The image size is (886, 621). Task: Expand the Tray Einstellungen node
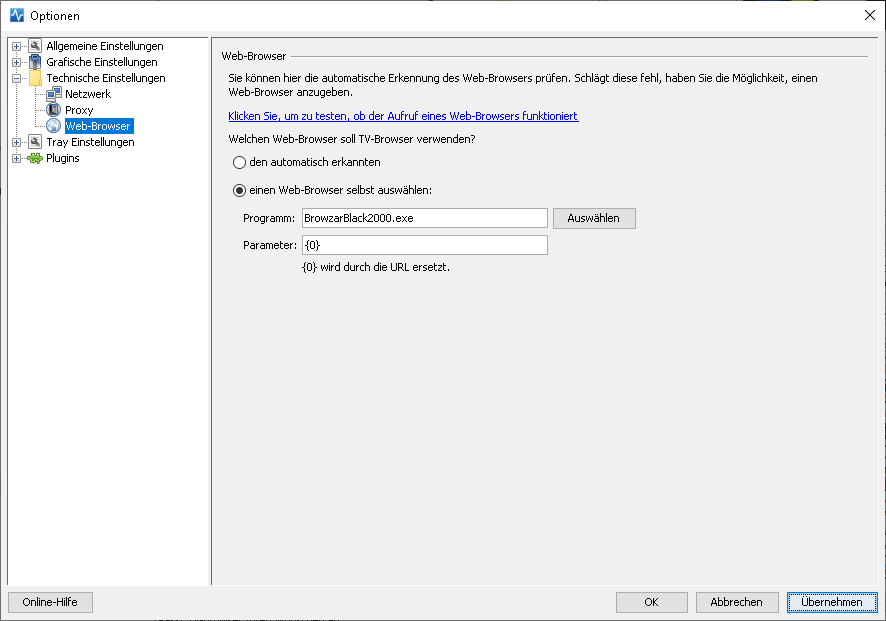16,142
